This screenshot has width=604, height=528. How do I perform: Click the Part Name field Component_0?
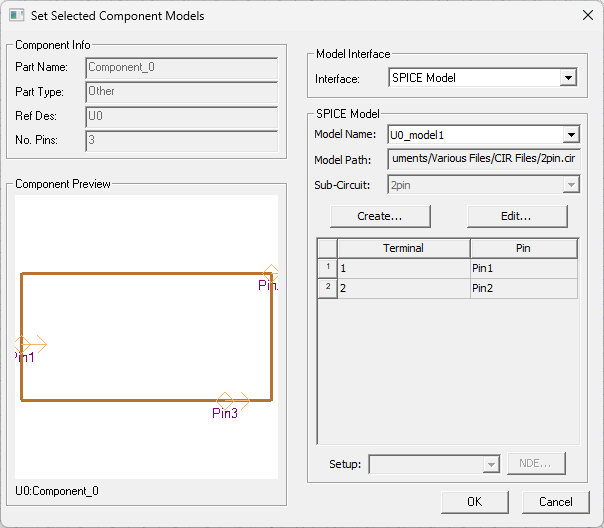[181, 68]
